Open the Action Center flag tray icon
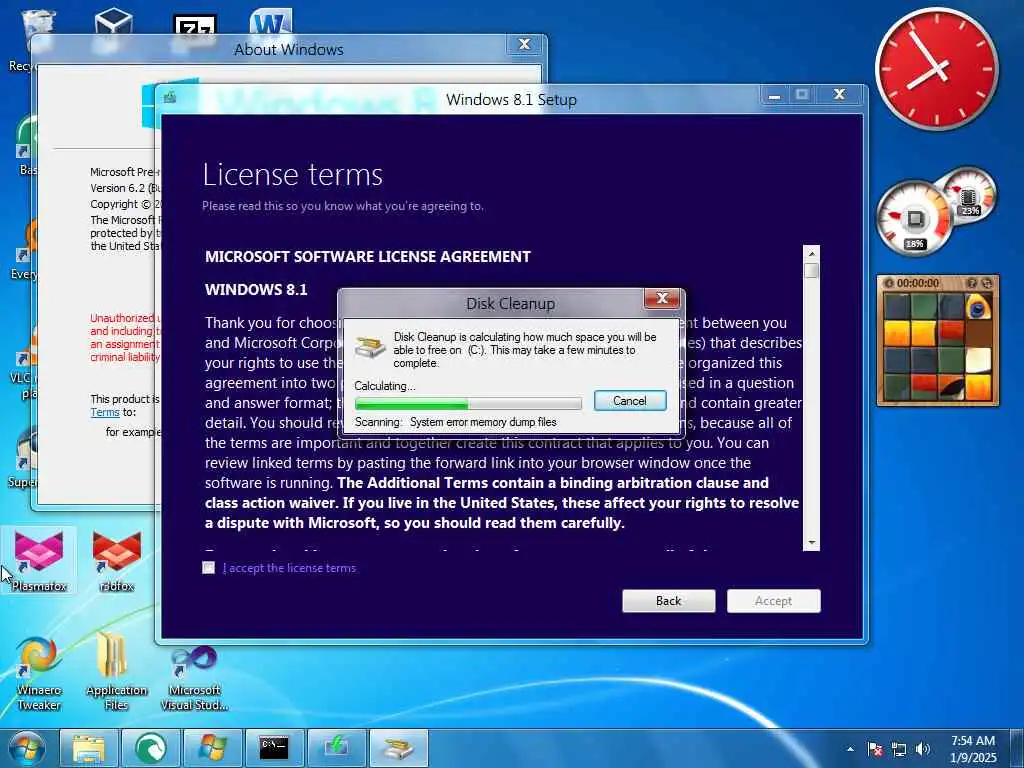Viewport: 1024px width, 768px height. [x=875, y=749]
